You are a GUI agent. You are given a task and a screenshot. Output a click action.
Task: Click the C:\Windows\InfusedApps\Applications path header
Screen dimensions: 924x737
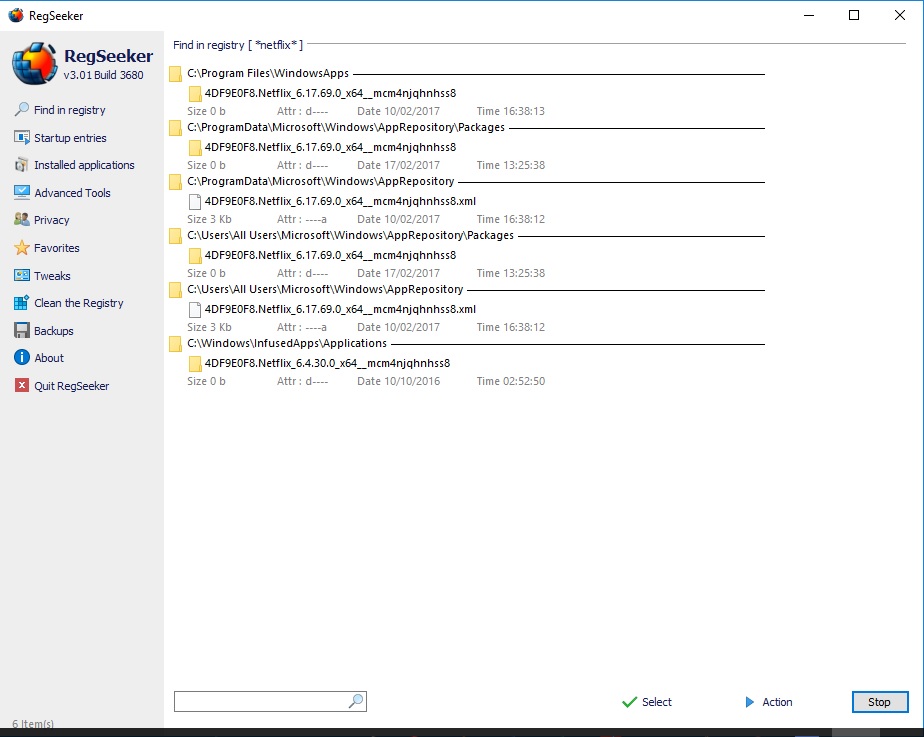point(287,343)
